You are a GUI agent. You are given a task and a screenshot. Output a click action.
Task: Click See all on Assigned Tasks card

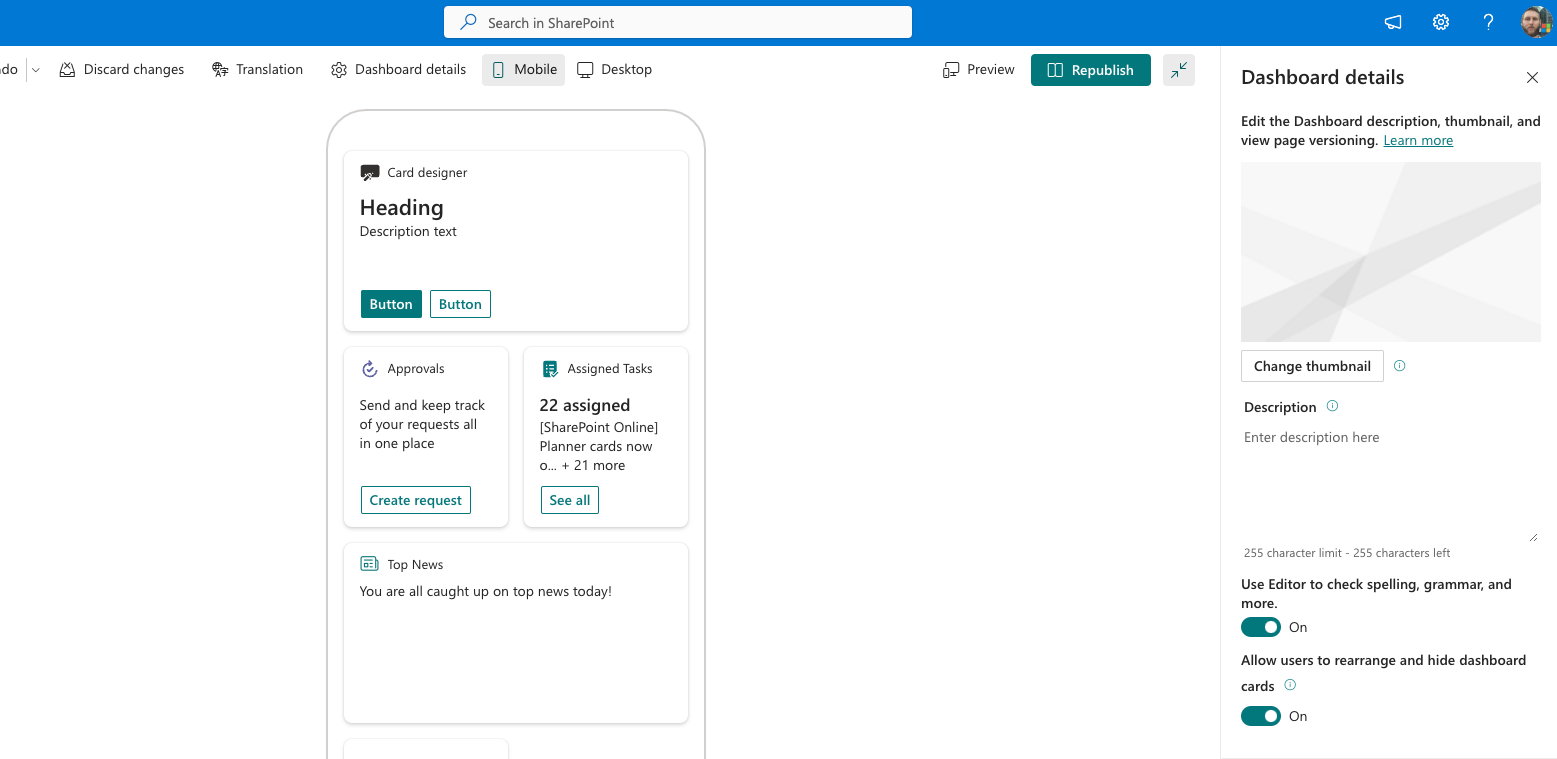click(x=570, y=500)
